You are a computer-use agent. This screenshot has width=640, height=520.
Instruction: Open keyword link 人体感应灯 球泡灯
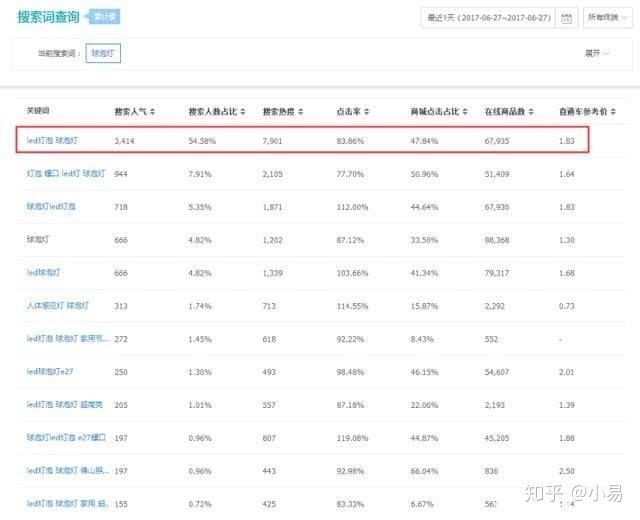coord(60,305)
